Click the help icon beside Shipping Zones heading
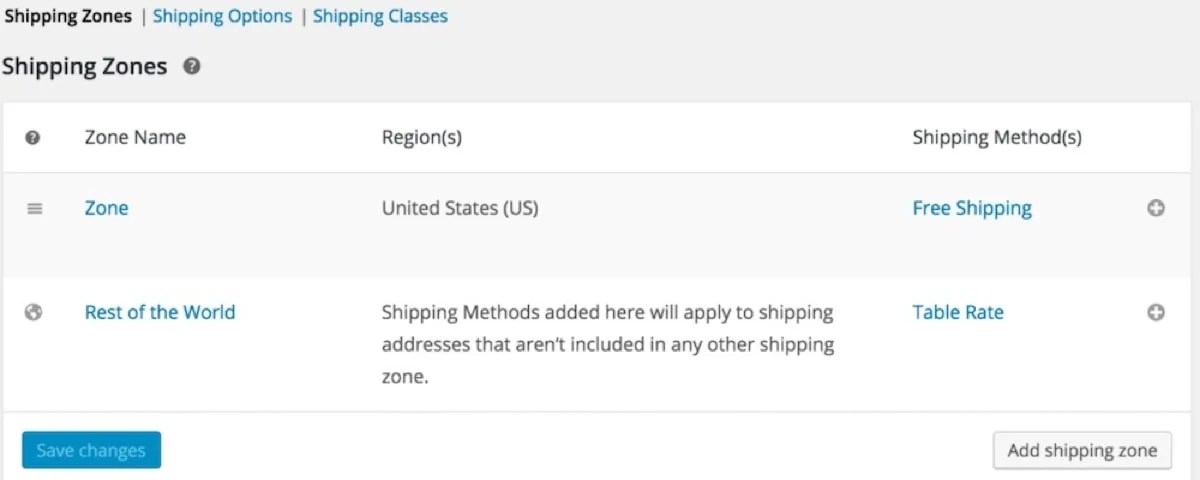 point(192,67)
